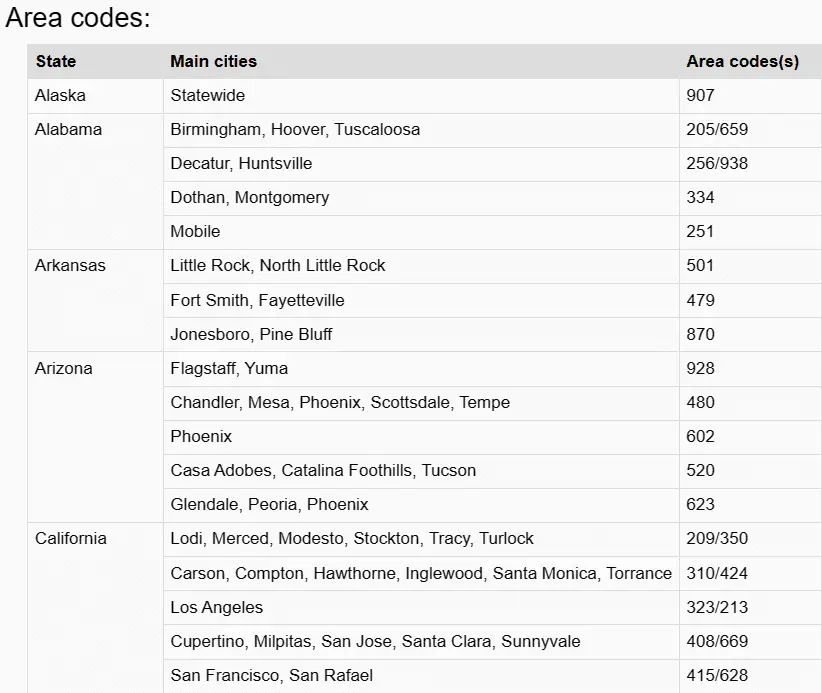Click Birmingham, Hoover, Tuscaloosa cell

click(421, 130)
